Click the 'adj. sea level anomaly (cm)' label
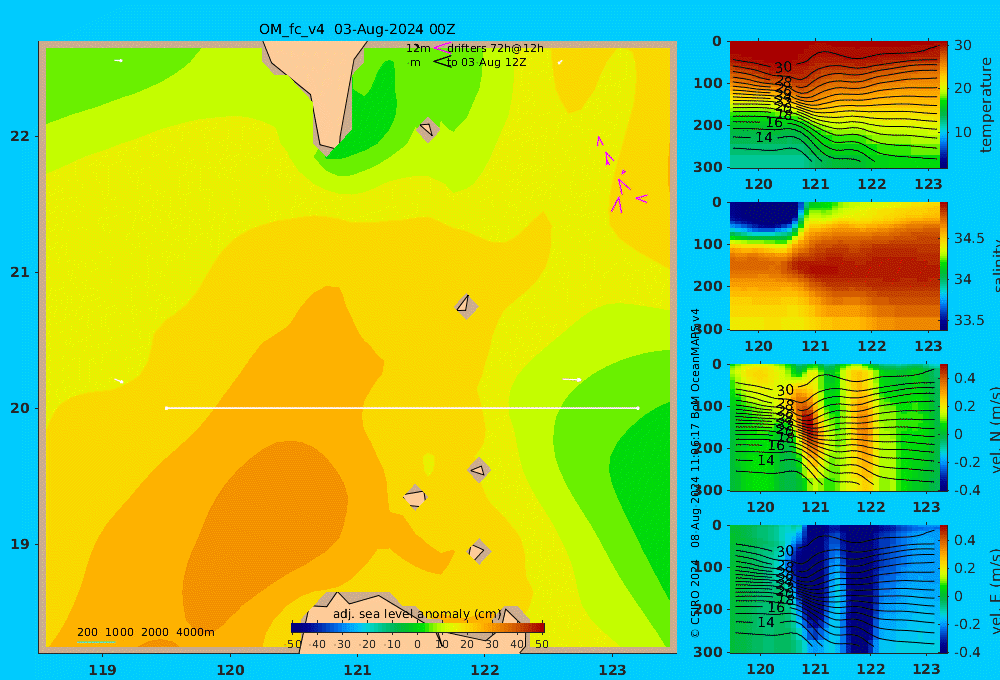The height and width of the screenshot is (680, 1000). (x=417, y=614)
